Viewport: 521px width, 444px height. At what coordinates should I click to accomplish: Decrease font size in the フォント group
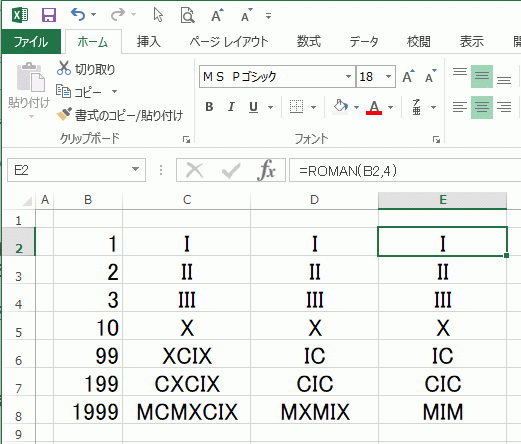[431, 76]
